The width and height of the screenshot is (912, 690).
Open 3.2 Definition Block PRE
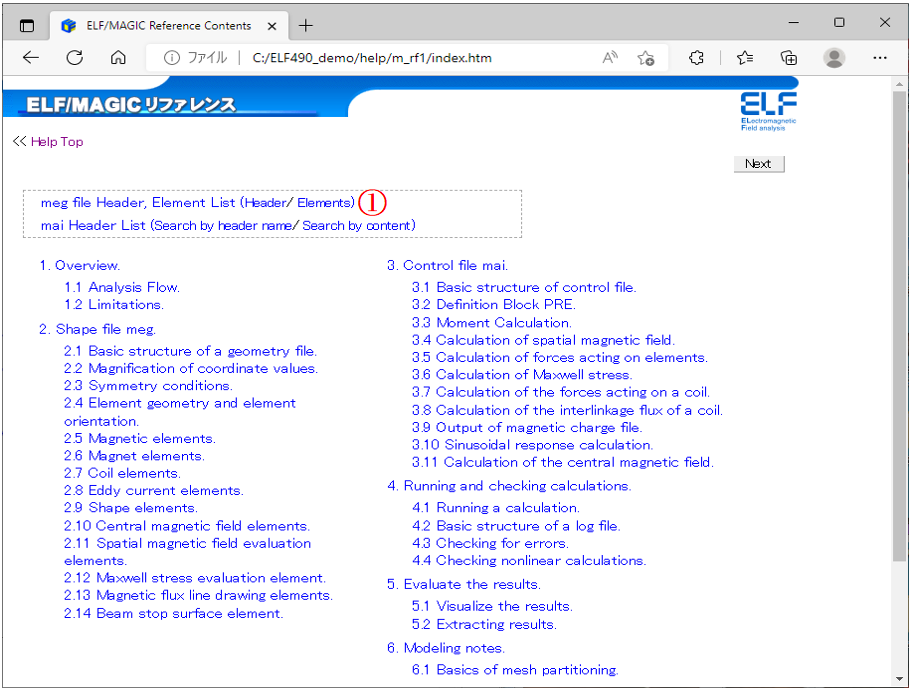pyautogui.click(x=494, y=305)
